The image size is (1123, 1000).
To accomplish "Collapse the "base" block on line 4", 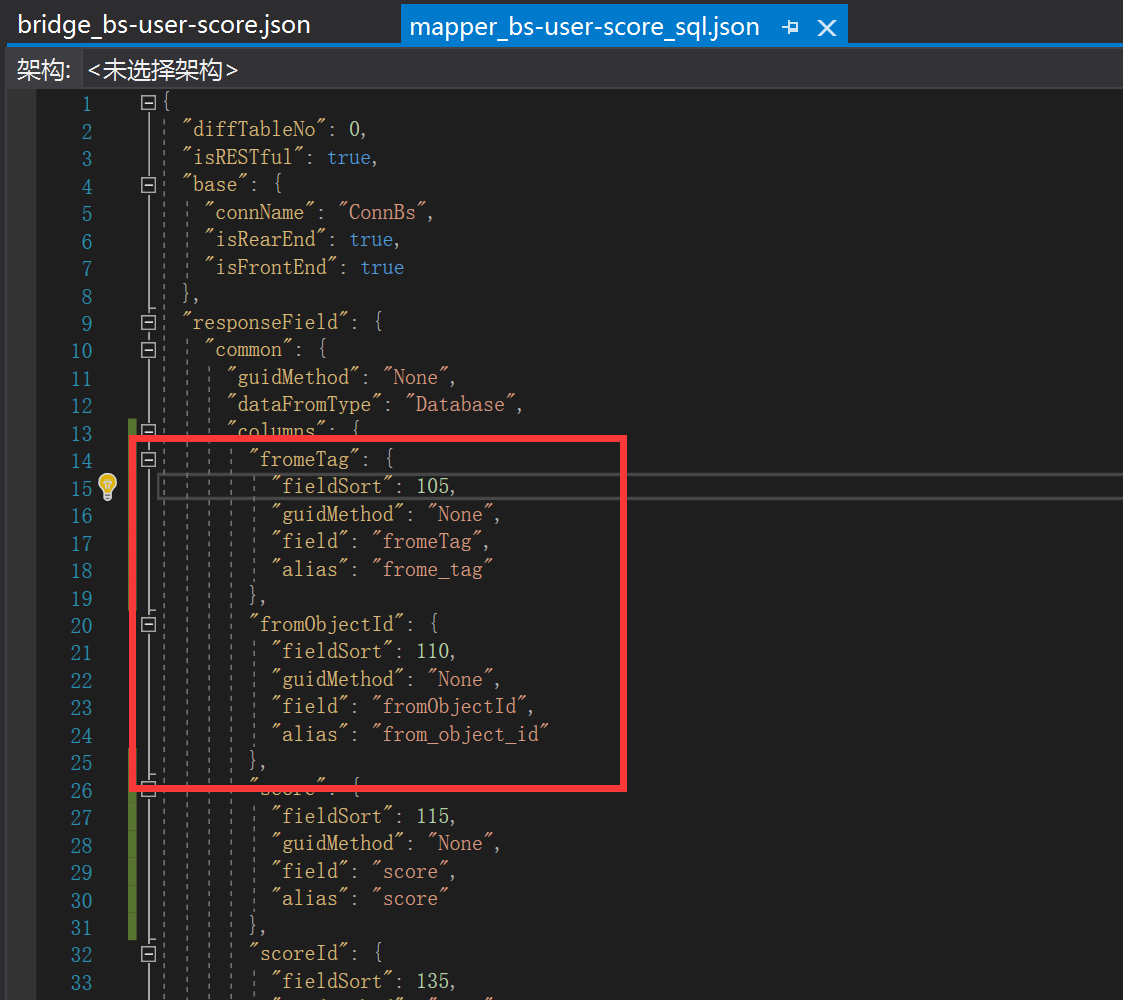I will click(x=148, y=186).
